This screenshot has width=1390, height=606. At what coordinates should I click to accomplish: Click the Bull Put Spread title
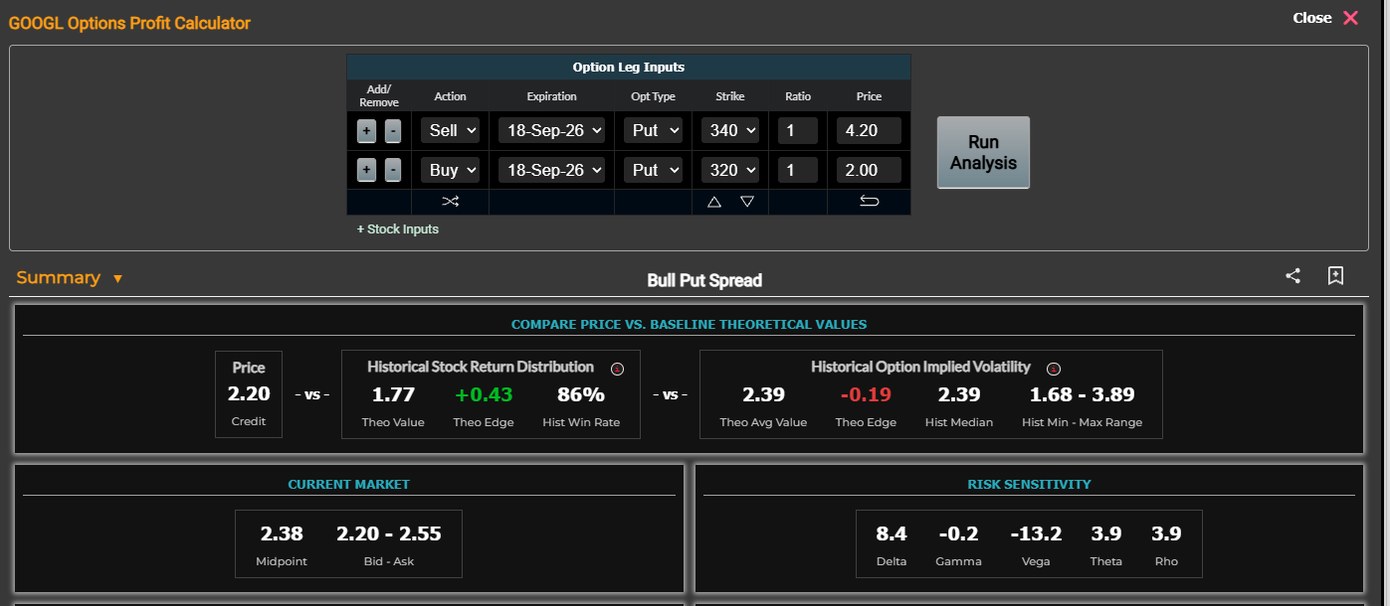(x=704, y=280)
